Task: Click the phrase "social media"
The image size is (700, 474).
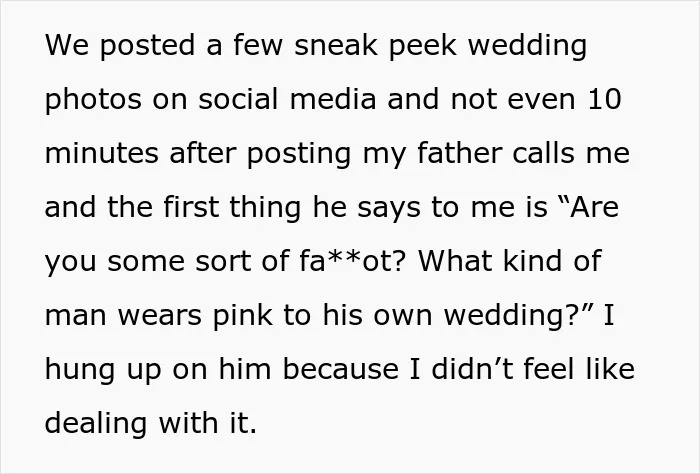Action: [x=287, y=99]
